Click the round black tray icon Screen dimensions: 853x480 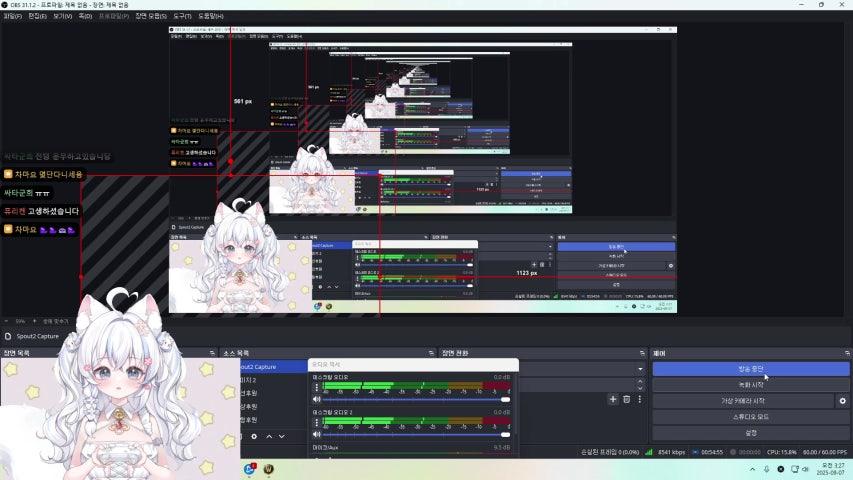[781, 469]
